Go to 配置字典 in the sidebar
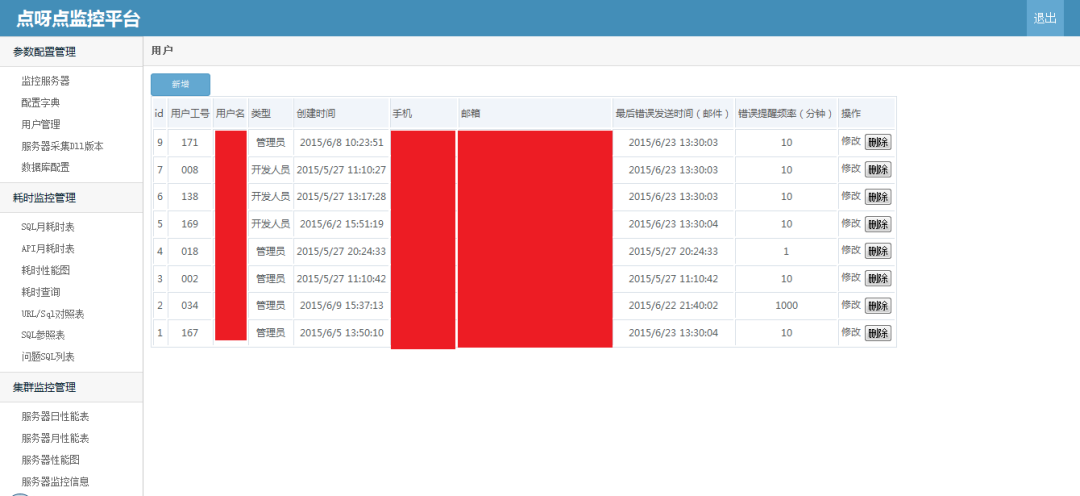The height and width of the screenshot is (496, 1080). (x=41, y=103)
